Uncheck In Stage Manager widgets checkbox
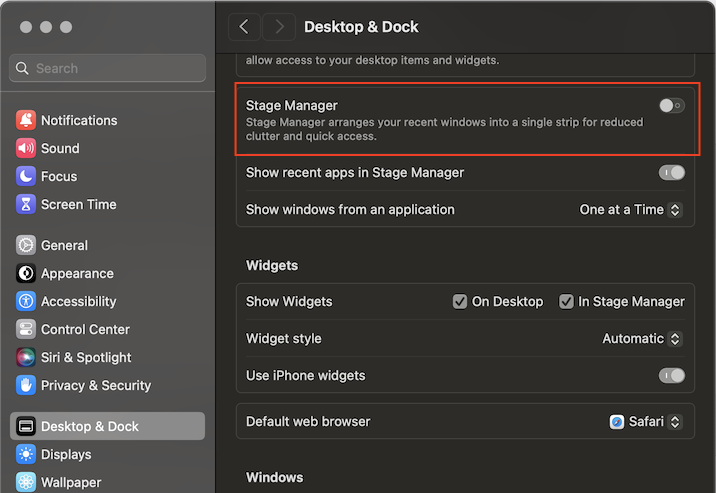Screen dimensions: 716x493 pos(566,301)
